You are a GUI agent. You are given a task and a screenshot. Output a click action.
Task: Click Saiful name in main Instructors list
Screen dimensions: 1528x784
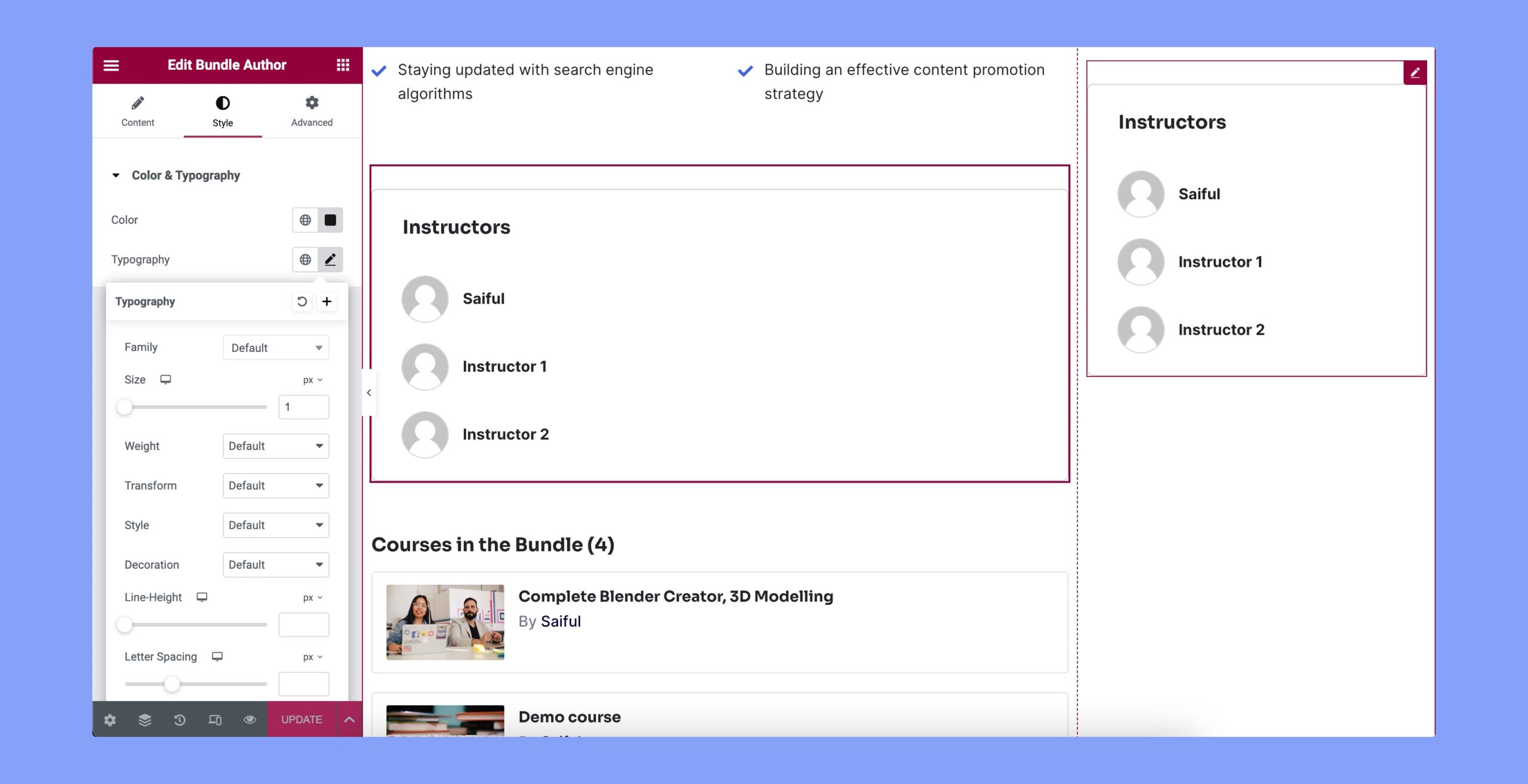pyautogui.click(x=483, y=299)
